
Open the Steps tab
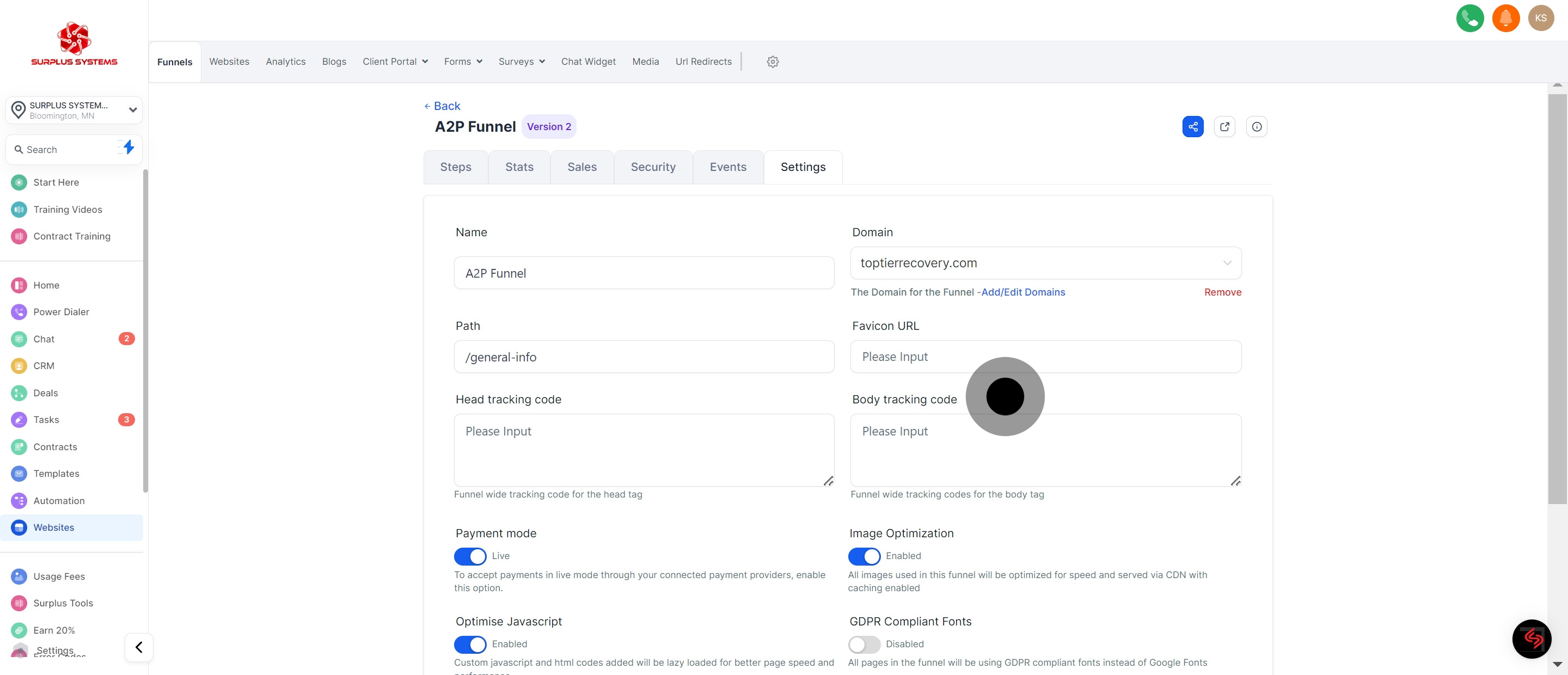455,167
